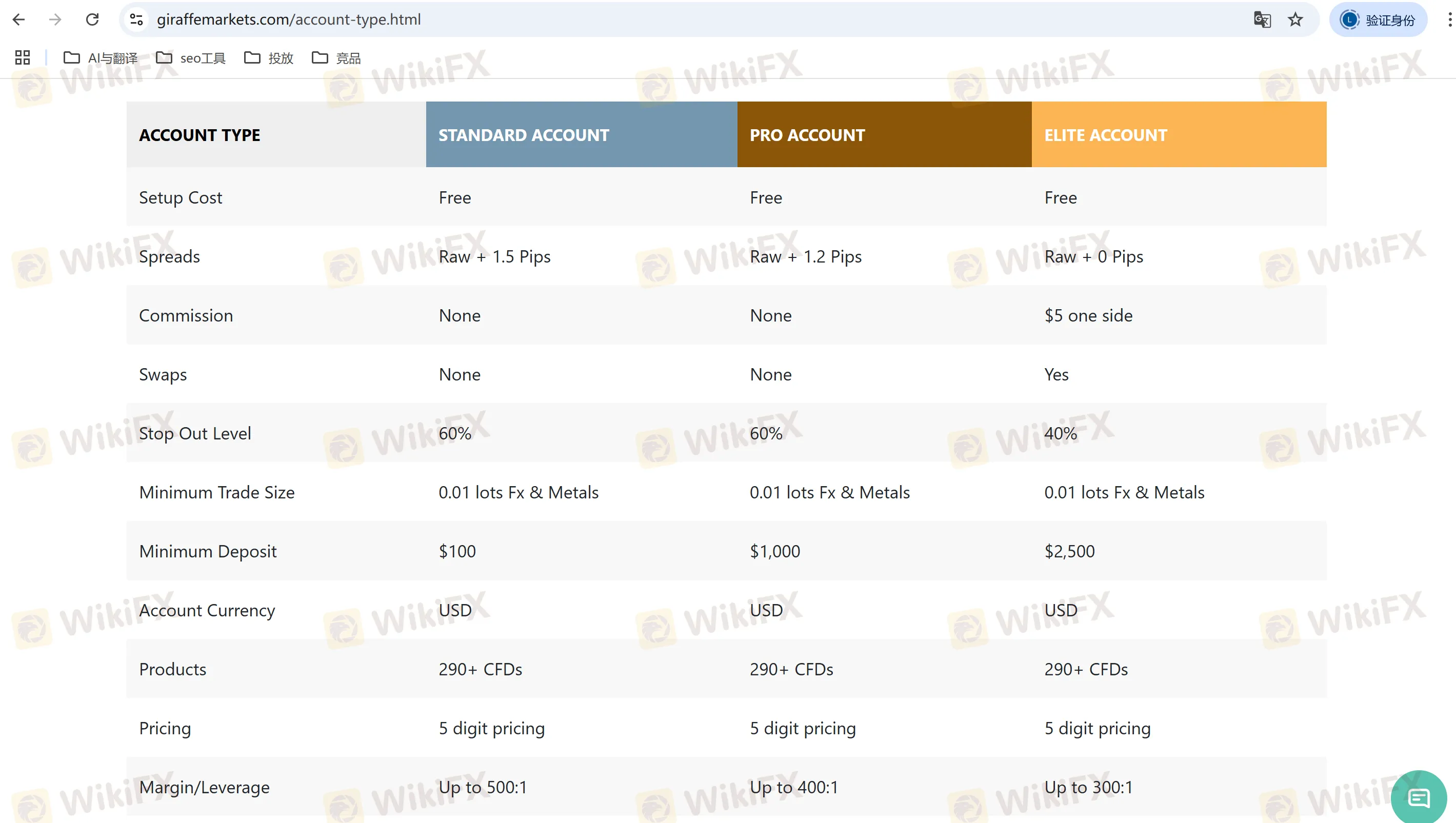
Task: Open the apps grid shortcut
Action: point(23,57)
